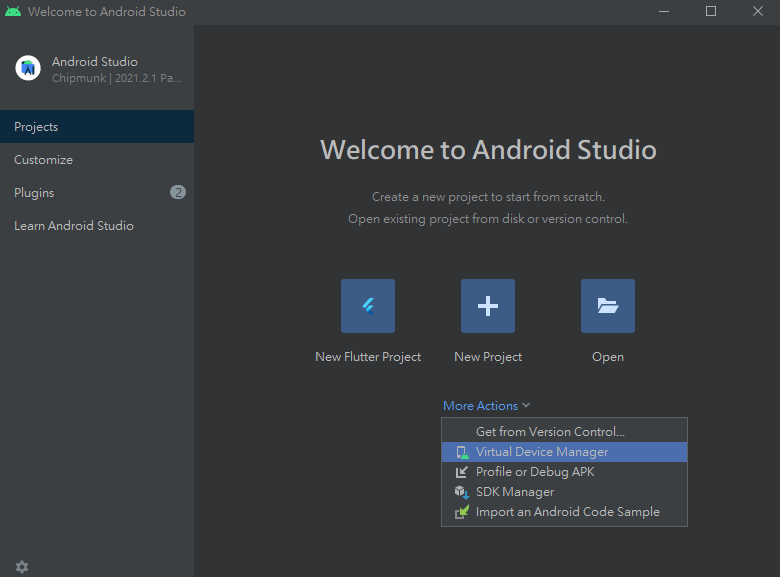Click Virtual Device Manager phone icon
Image resolution: width=780 pixels, height=577 pixels.
point(462,452)
